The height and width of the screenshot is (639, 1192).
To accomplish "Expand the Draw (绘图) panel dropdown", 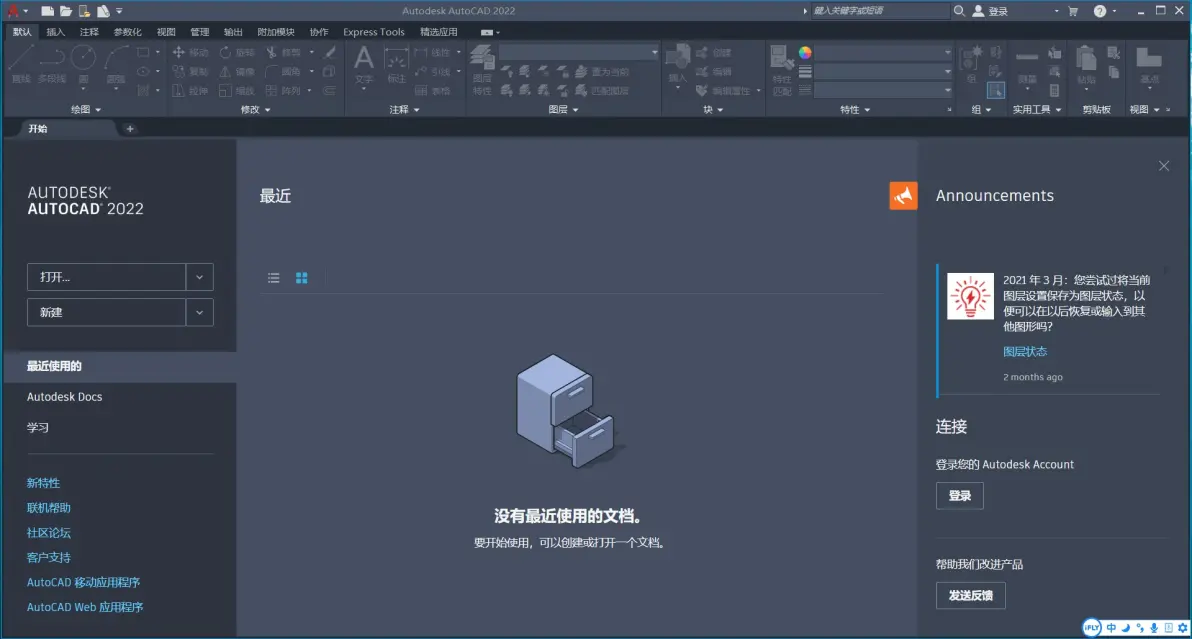I will (85, 109).
